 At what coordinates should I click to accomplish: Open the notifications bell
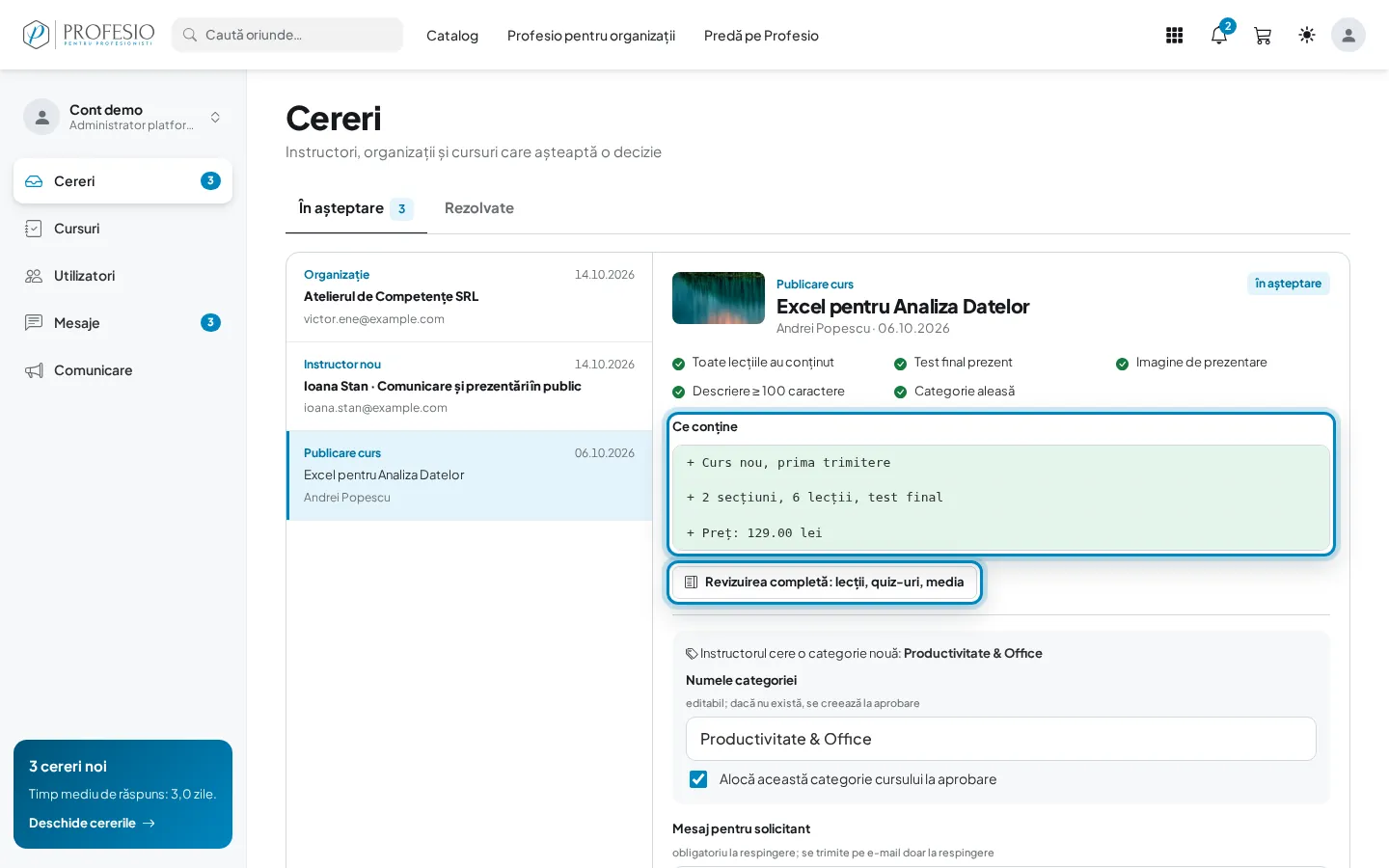click(x=1219, y=36)
